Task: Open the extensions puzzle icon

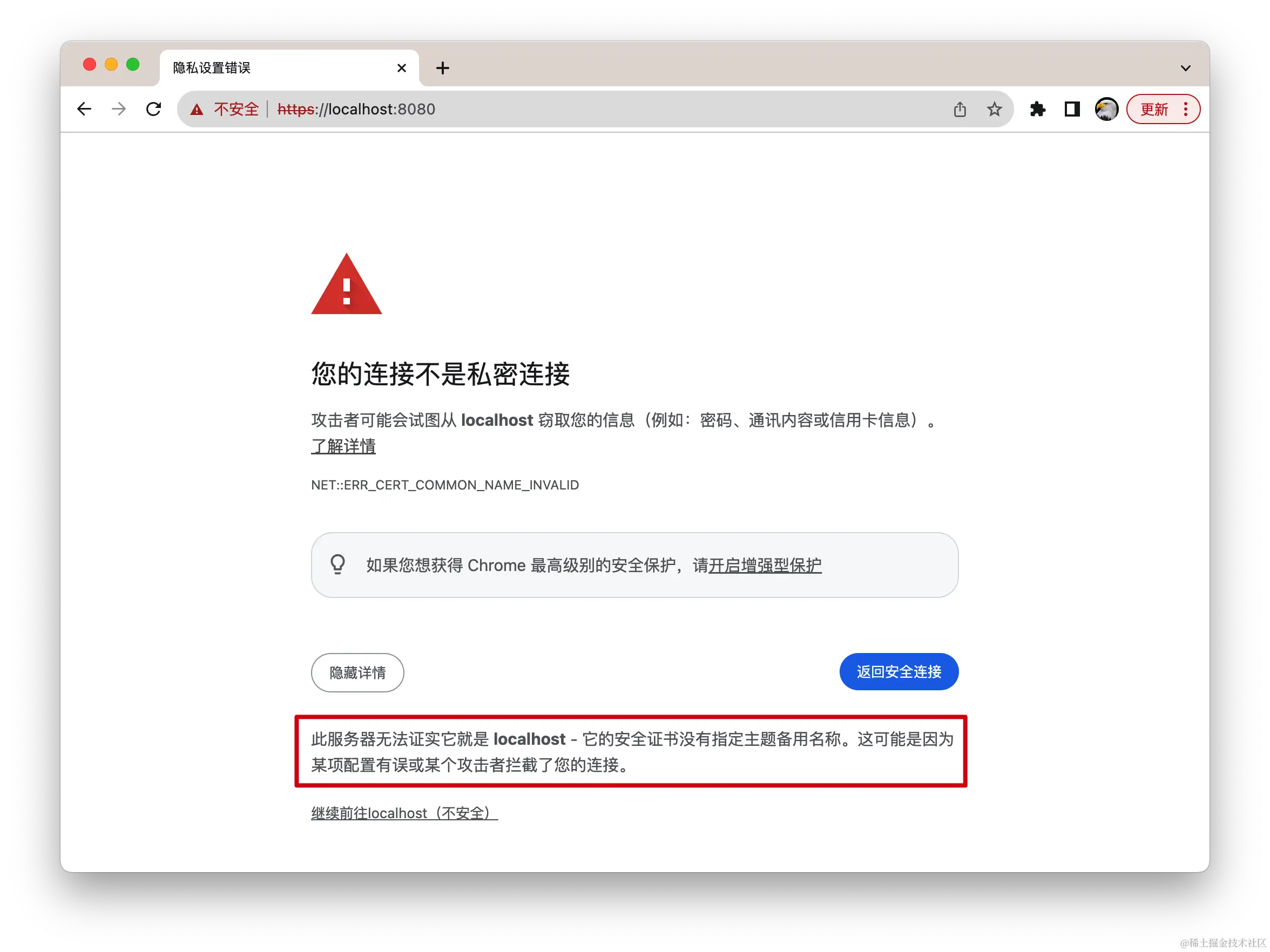Action: [x=1037, y=109]
